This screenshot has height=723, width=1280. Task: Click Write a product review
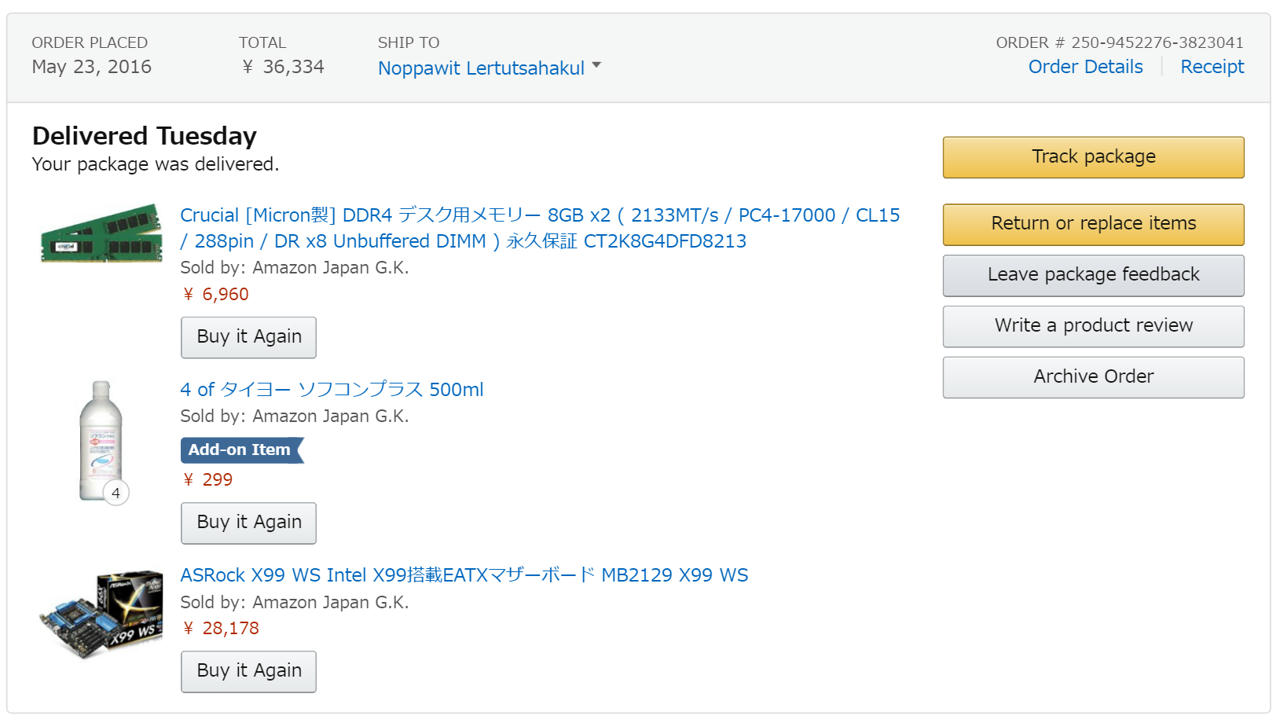(1093, 326)
